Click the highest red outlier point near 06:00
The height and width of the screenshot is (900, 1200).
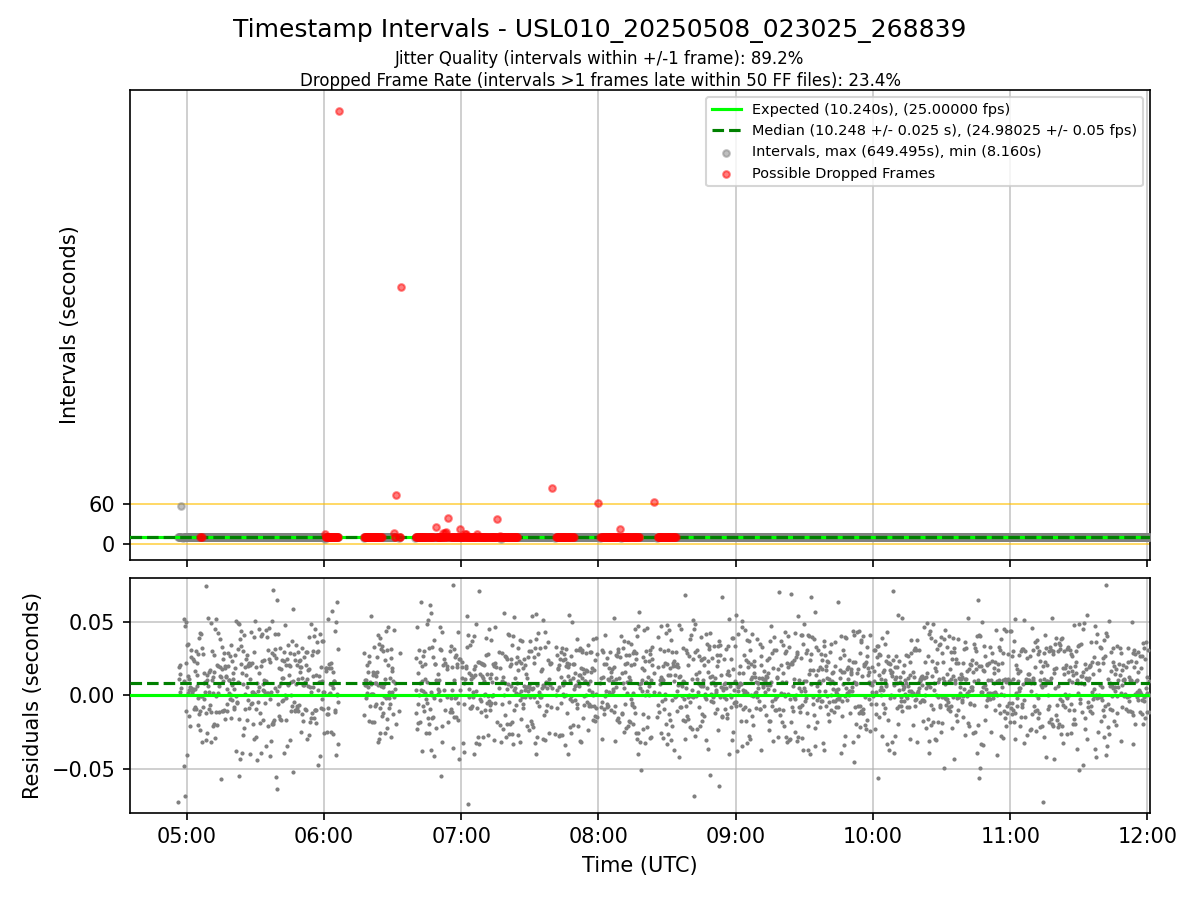[x=339, y=111]
